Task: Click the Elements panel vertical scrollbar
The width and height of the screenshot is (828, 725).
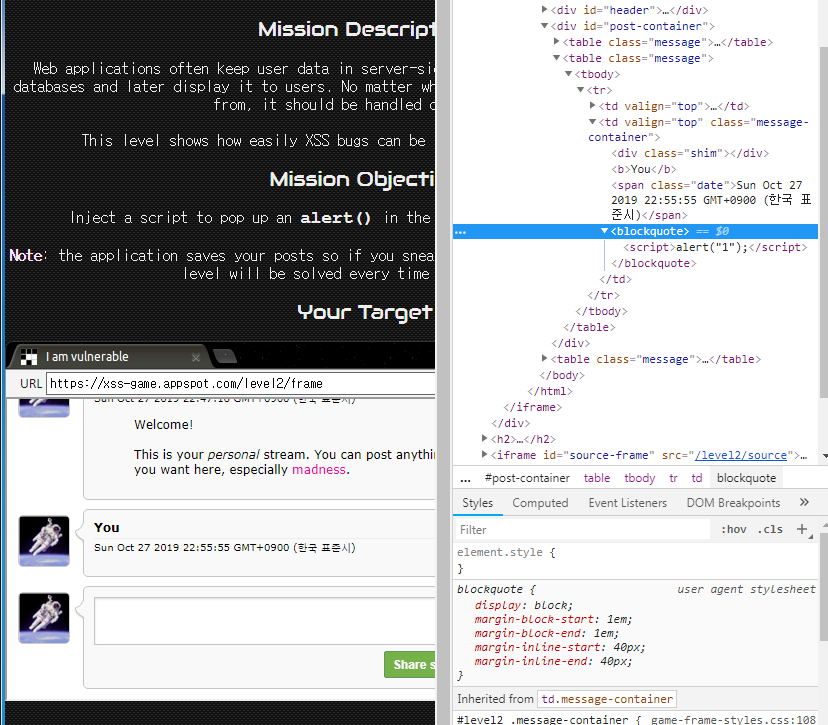Action: coord(824,222)
